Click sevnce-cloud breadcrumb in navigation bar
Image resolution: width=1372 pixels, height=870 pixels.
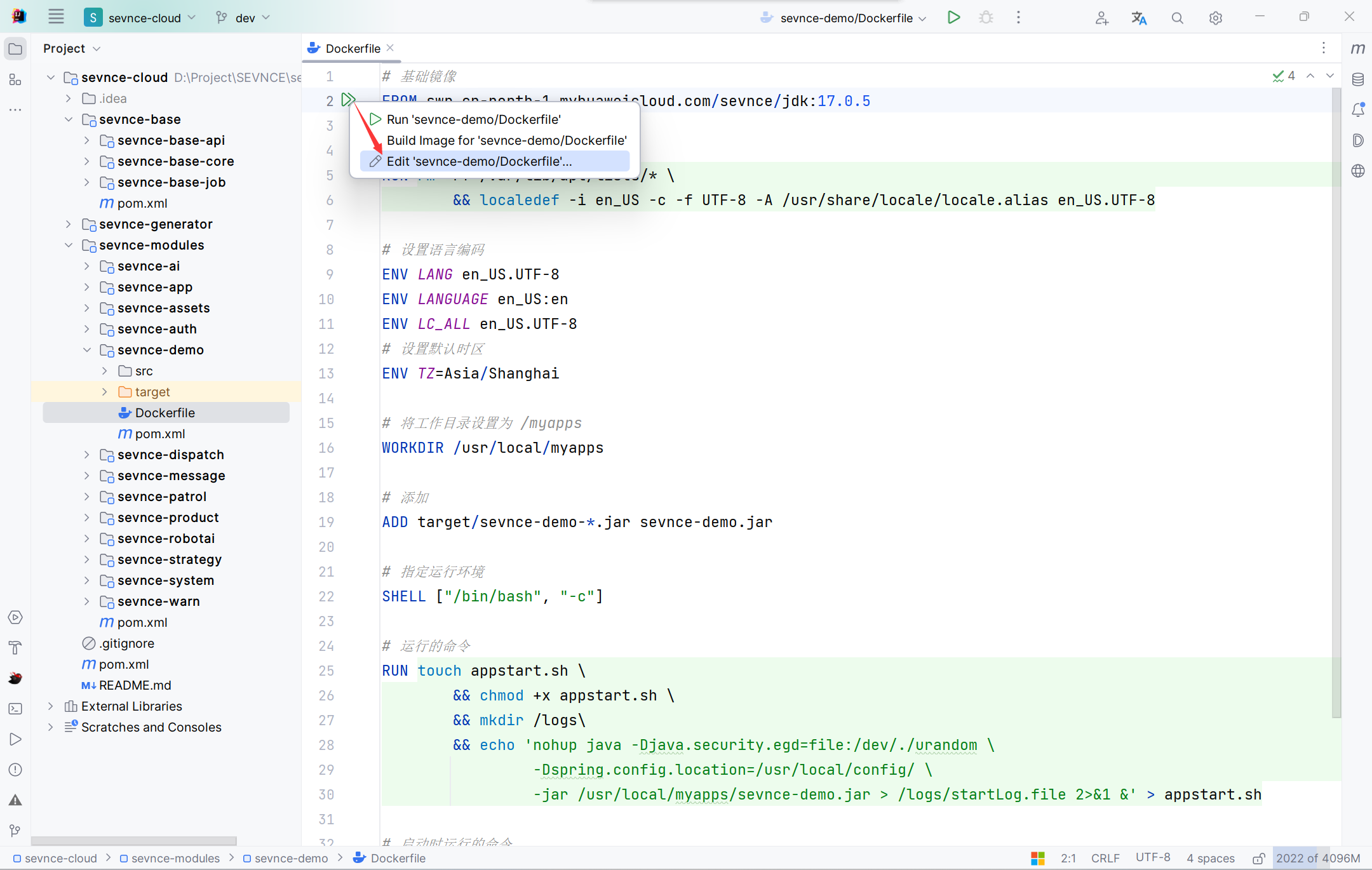56,859
